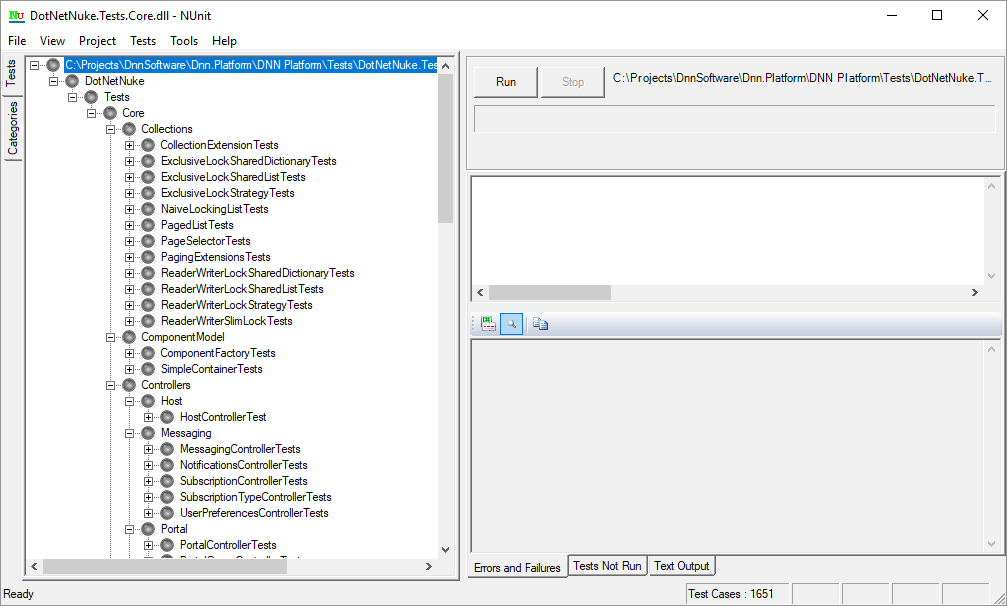The width and height of the screenshot is (1007, 606).
Task: Switch to the Tests Not Run tab
Action: (607, 566)
